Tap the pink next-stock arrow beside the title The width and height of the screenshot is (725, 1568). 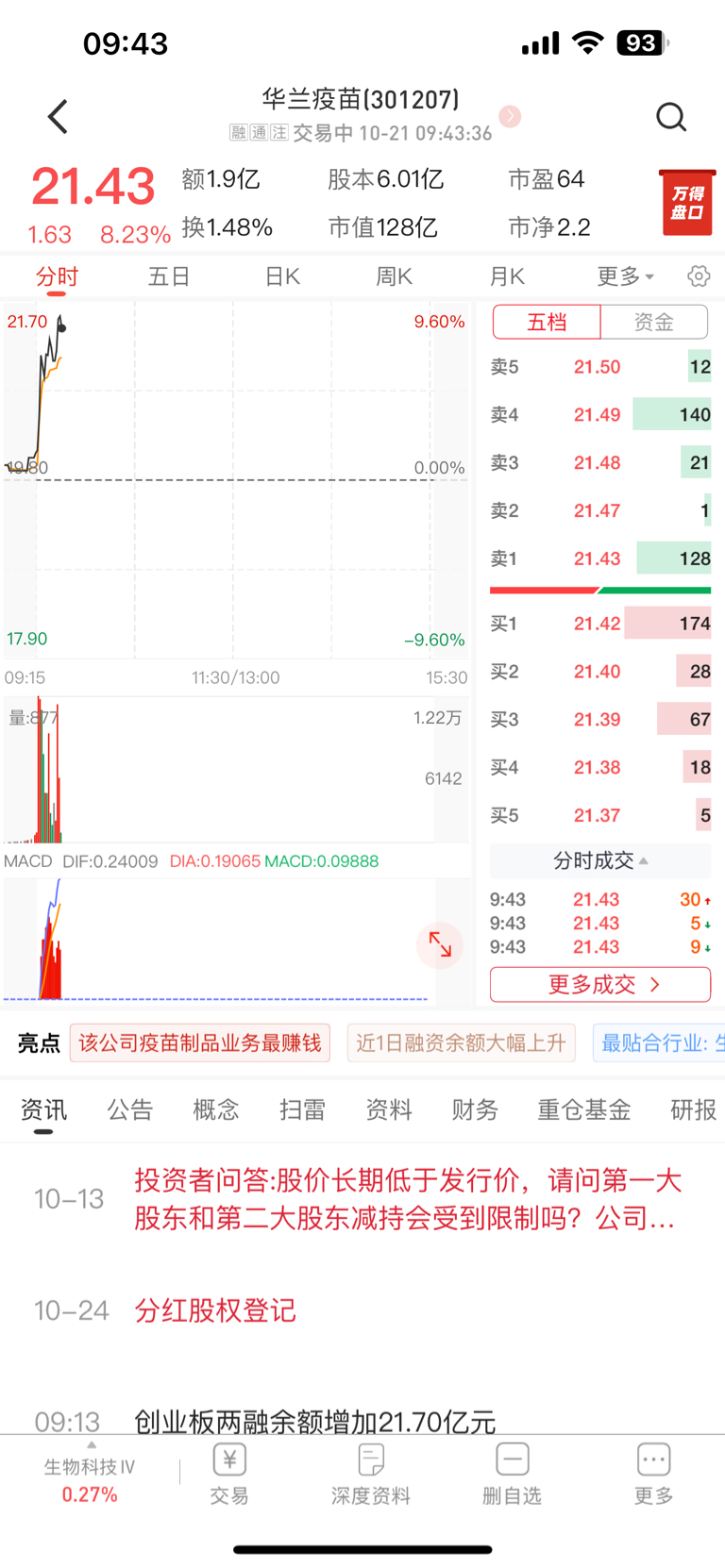coord(511,116)
